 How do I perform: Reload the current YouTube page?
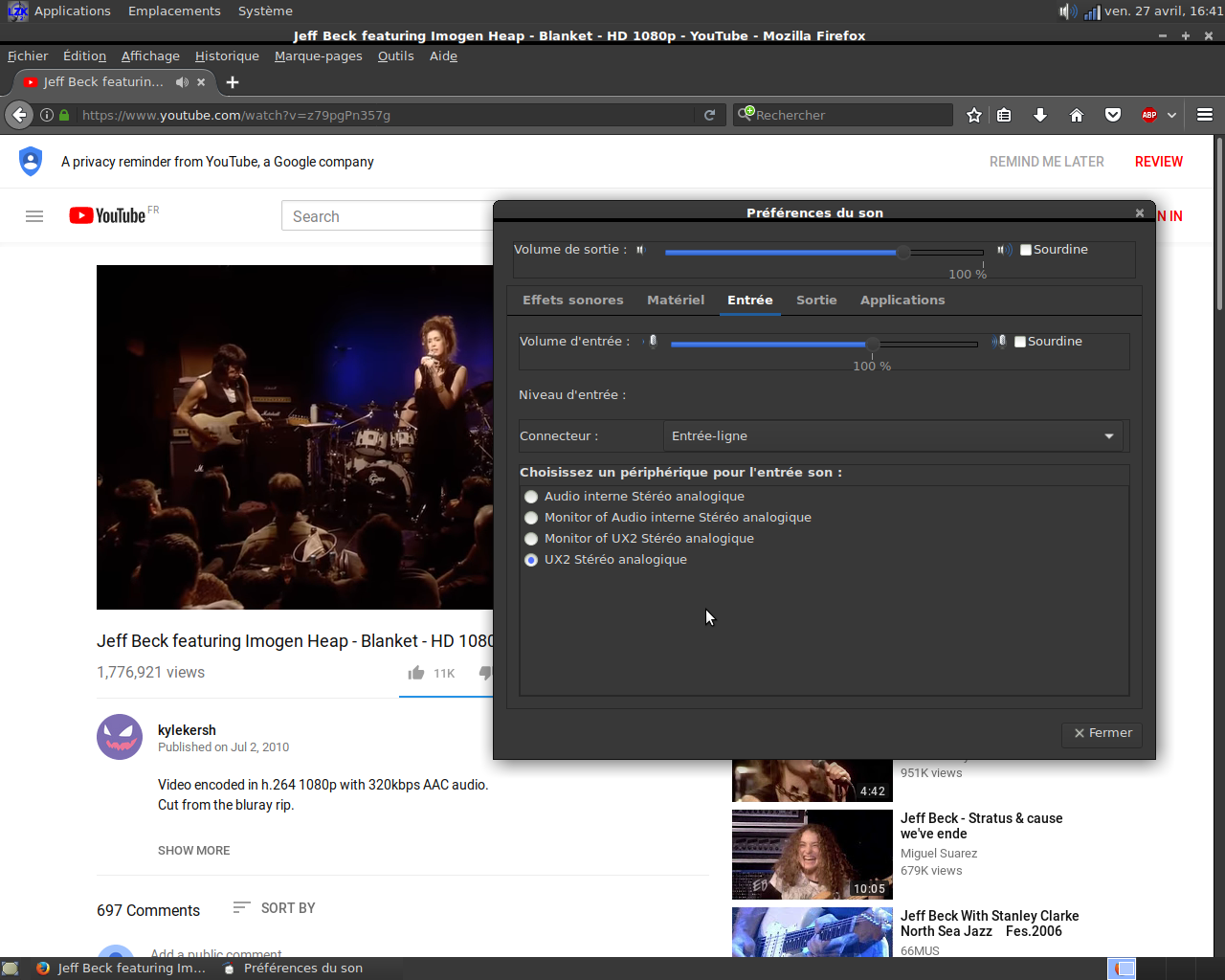(x=709, y=115)
